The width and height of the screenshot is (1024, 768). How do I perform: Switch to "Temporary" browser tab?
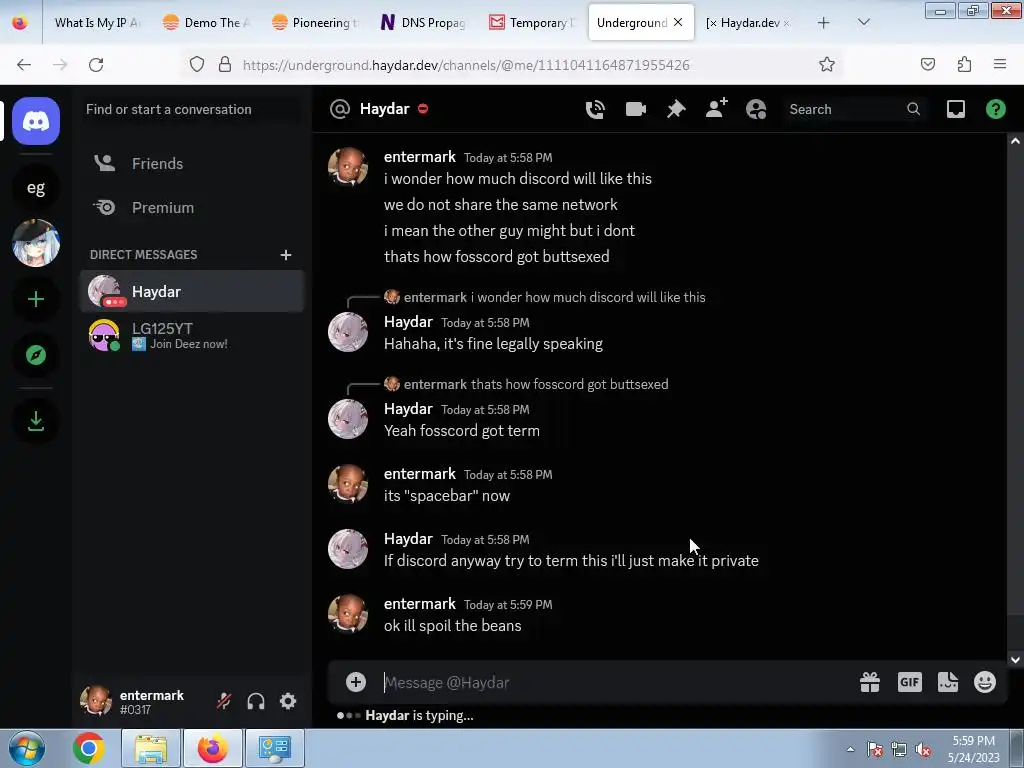click(x=533, y=23)
